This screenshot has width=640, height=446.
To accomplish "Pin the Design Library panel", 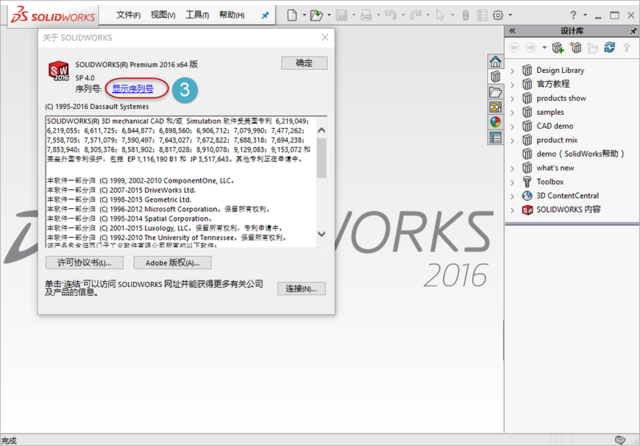I will pyautogui.click(x=633, y=31).
